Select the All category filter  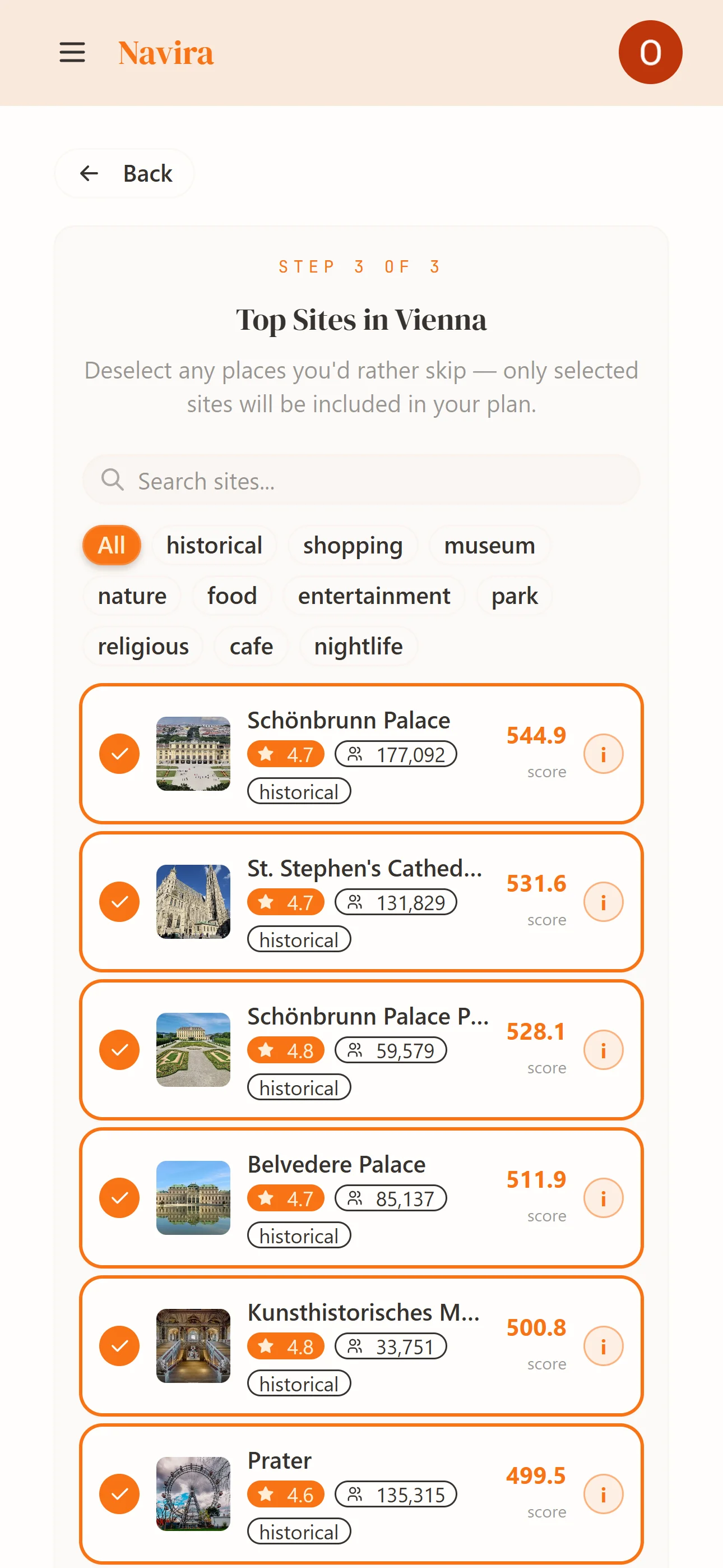[112, 545]
